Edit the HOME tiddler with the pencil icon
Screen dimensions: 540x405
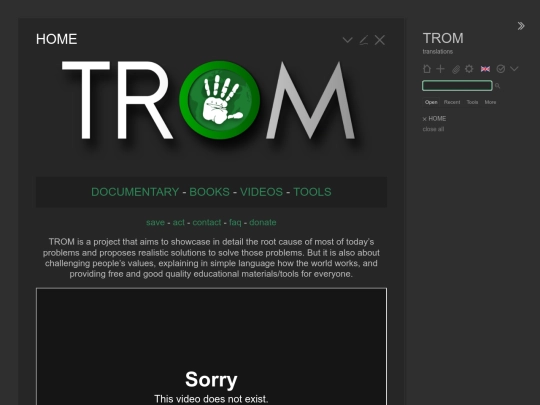coord(364,40)
